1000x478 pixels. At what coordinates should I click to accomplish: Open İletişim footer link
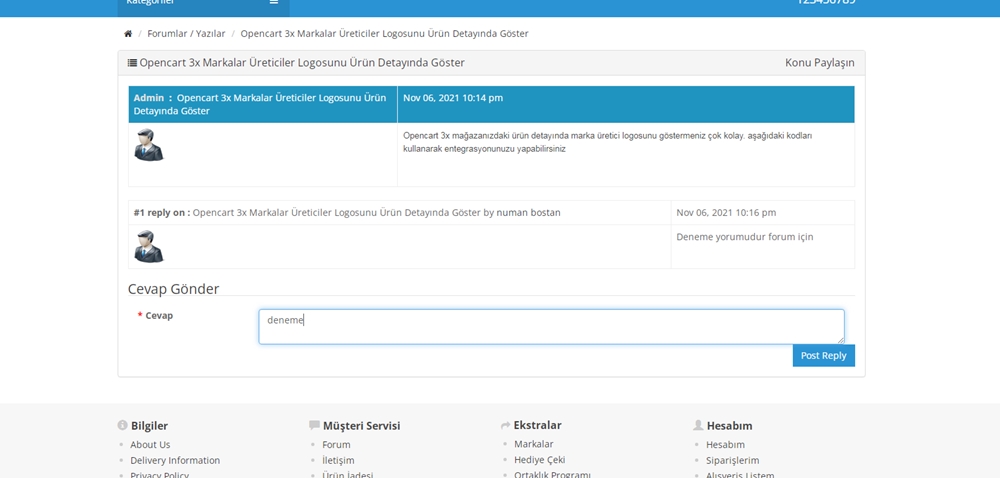[x=338, y=460]
